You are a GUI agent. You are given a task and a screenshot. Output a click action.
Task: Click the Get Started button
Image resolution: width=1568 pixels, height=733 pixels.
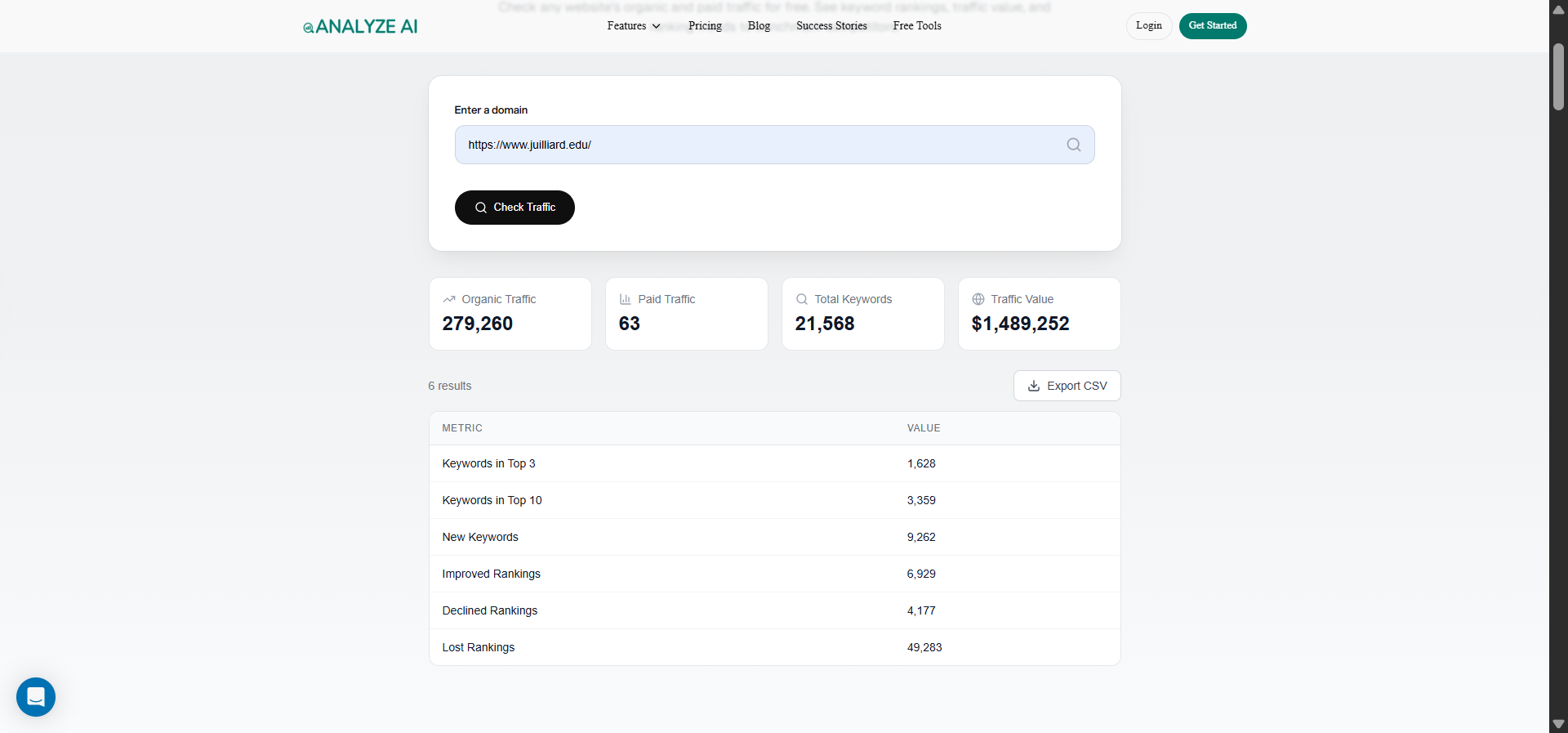pos(1213,26)
